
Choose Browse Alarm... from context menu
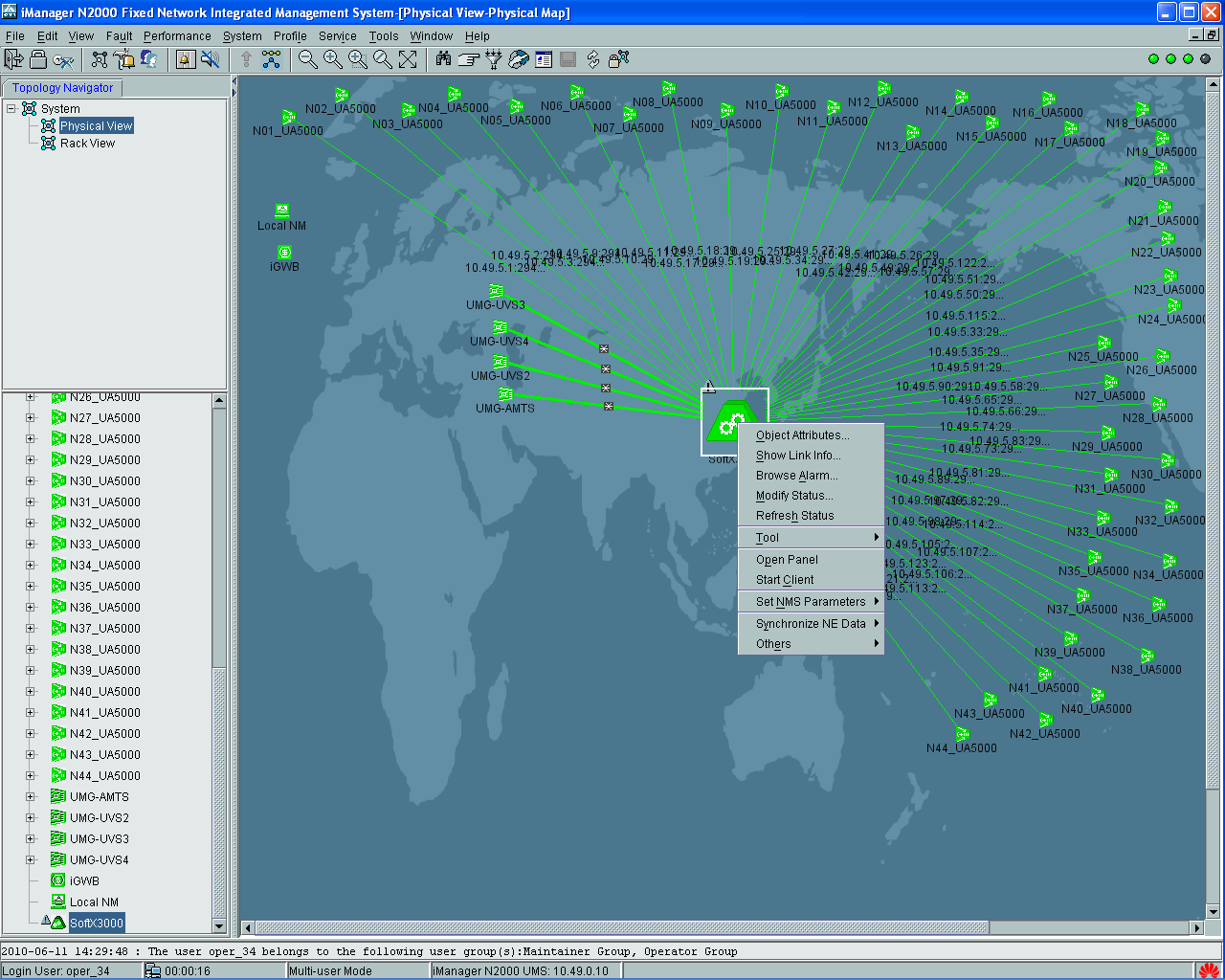(x=796, y=476)
